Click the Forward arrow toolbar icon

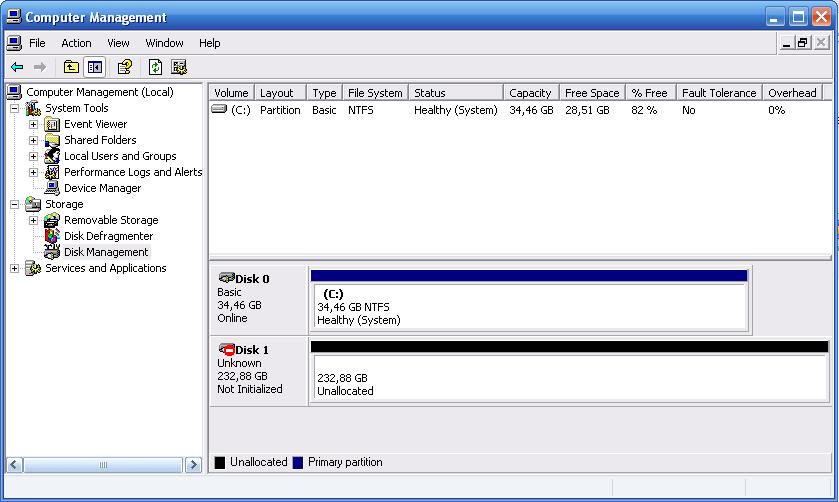click(40, 67)
